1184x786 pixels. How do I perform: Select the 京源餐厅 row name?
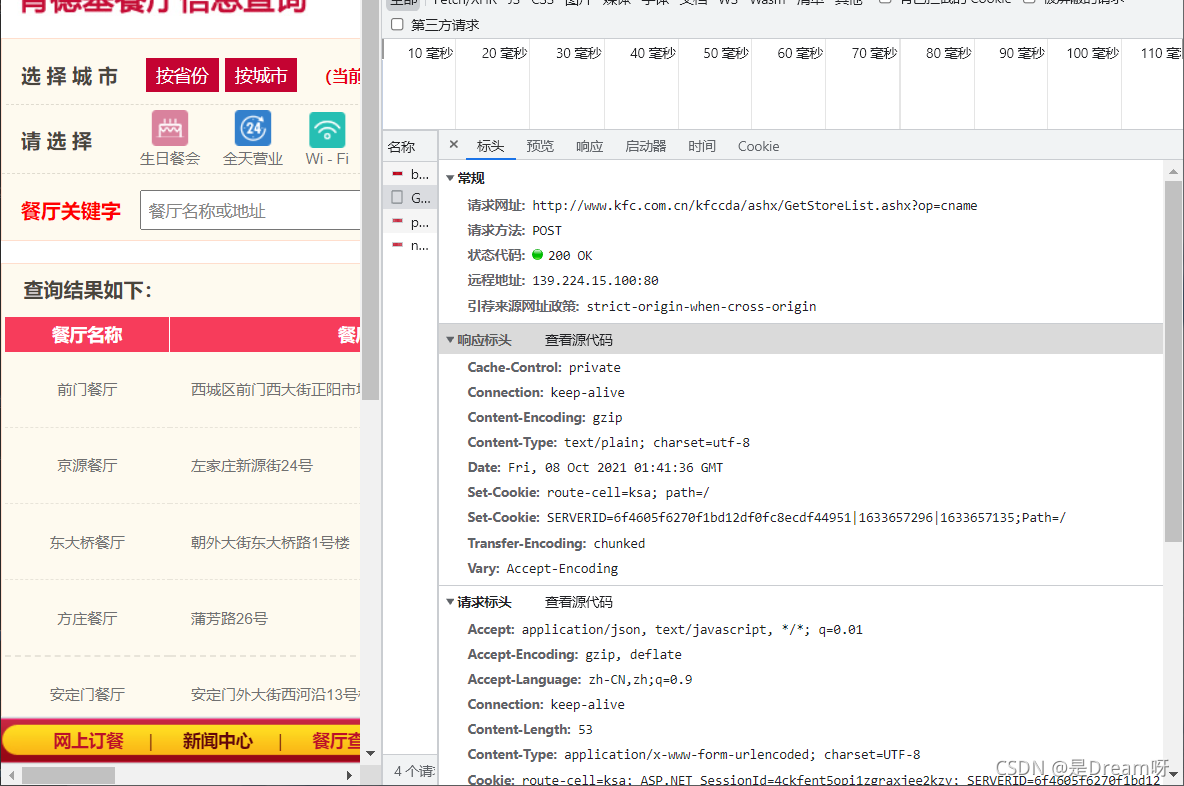pos(87,466)
